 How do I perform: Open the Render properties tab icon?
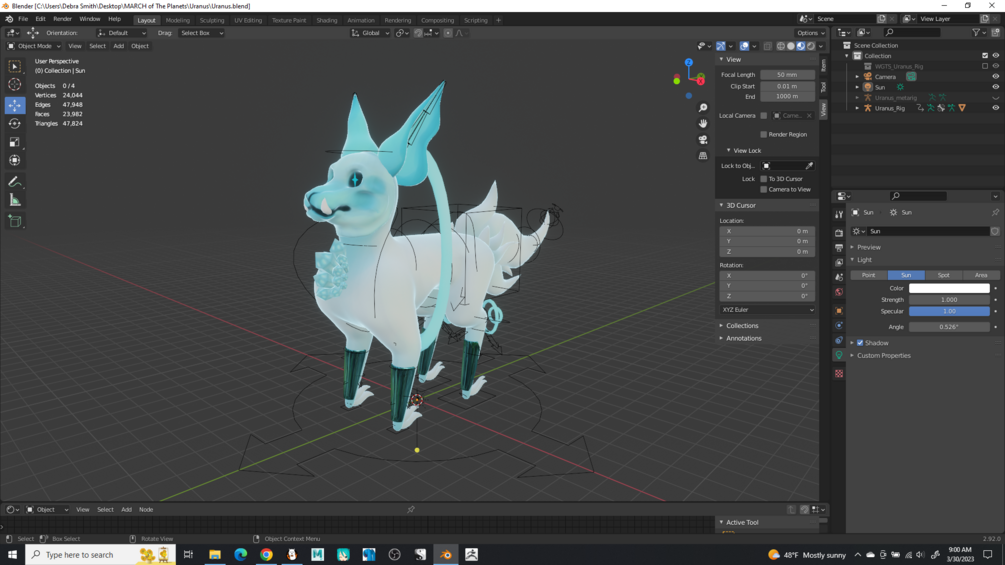pos(839,233)
